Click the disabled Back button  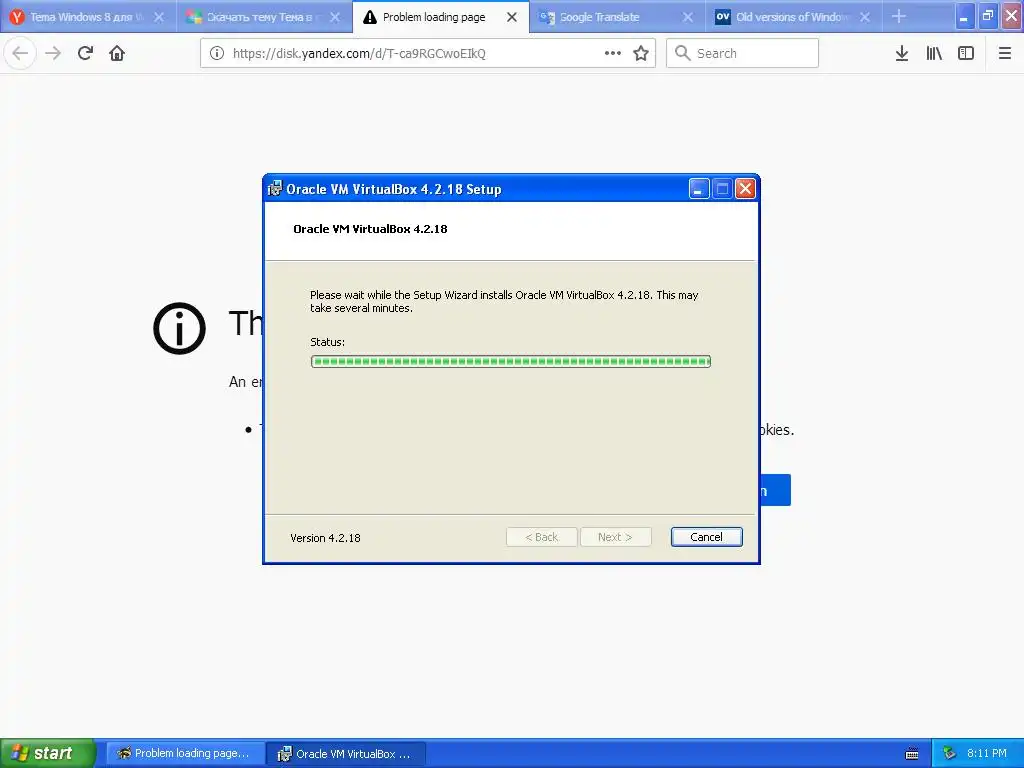coord(541,537)
